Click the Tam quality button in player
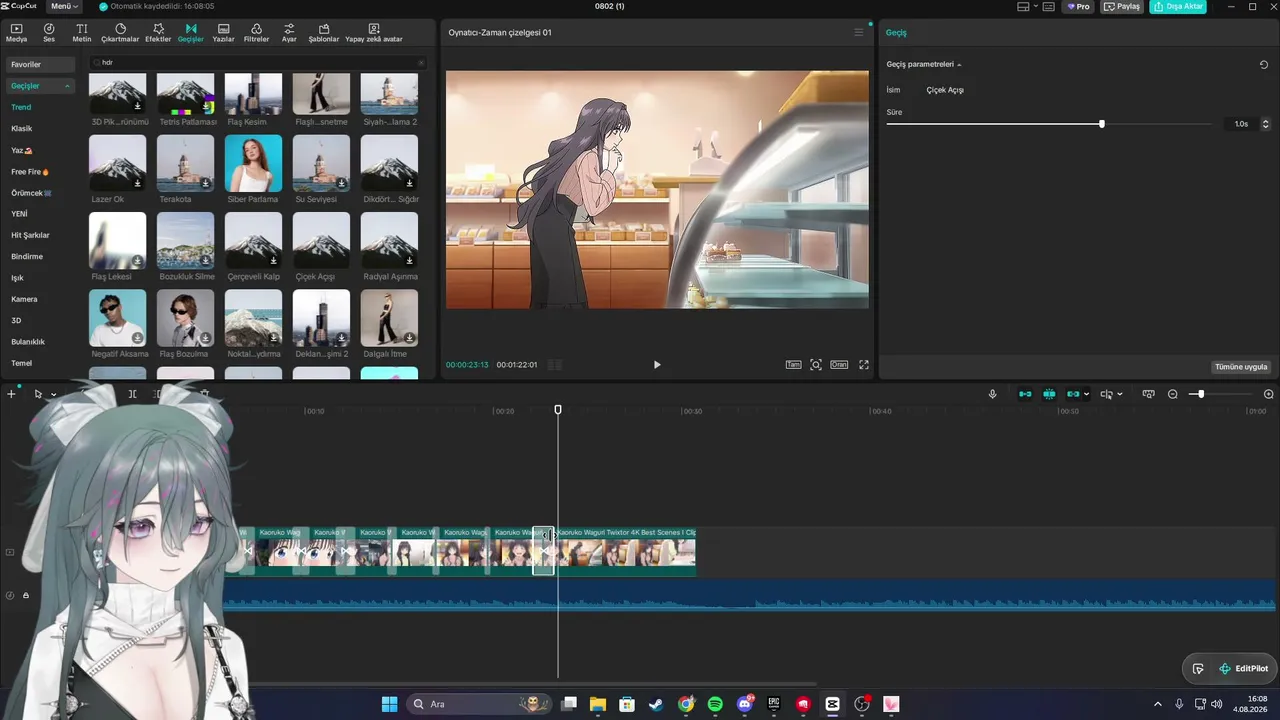The height and width of the screenshot is (720, 1280). [x=793, y=365]
